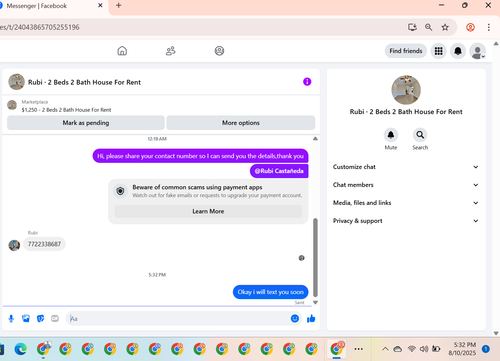The height and width of the screenshot is (361, 500).
Task: Choose a sticker from the sticker icon
Action: [40, 319]
